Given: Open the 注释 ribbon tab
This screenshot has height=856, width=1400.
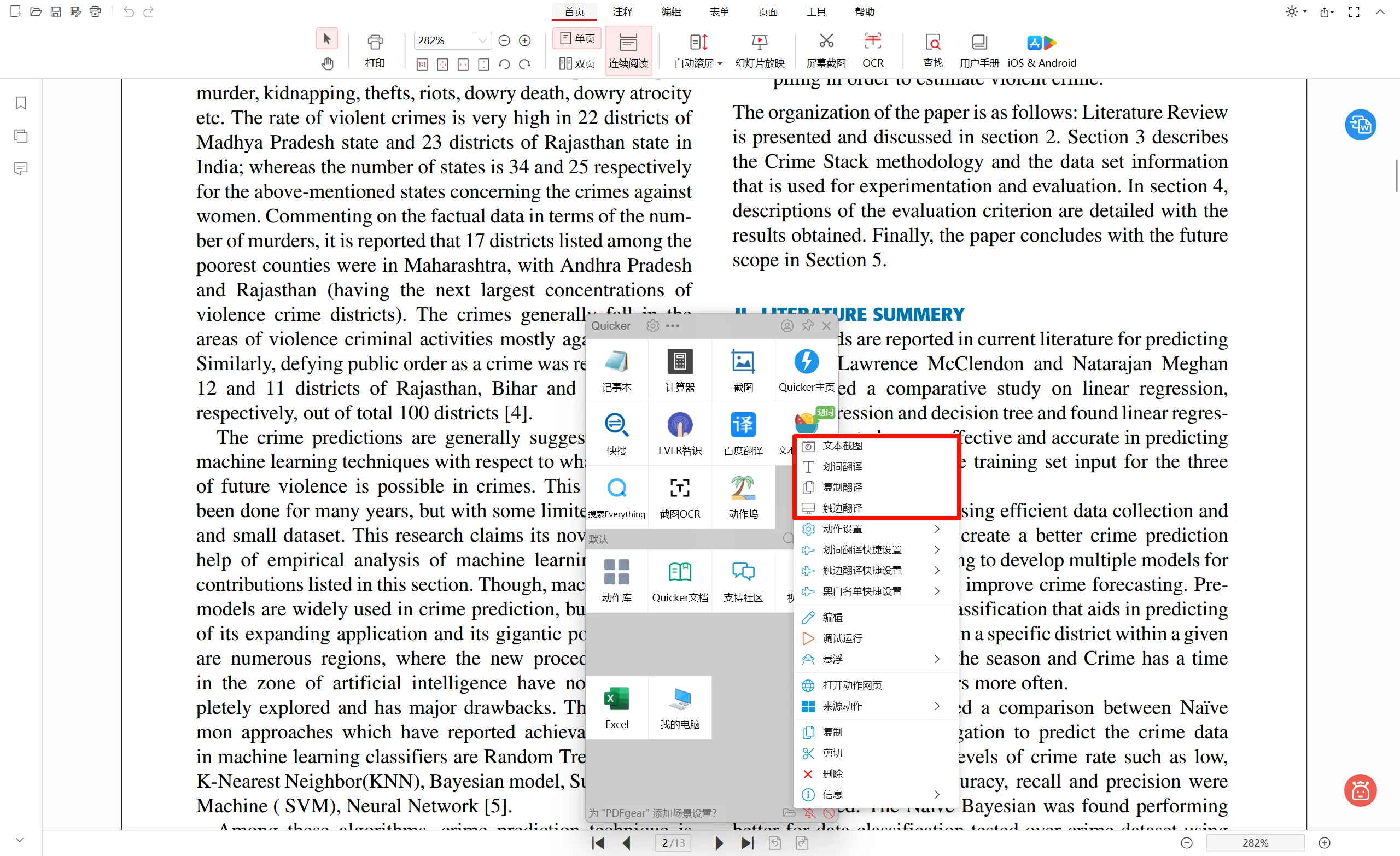Looking at the screenshot, I should 622,11.
